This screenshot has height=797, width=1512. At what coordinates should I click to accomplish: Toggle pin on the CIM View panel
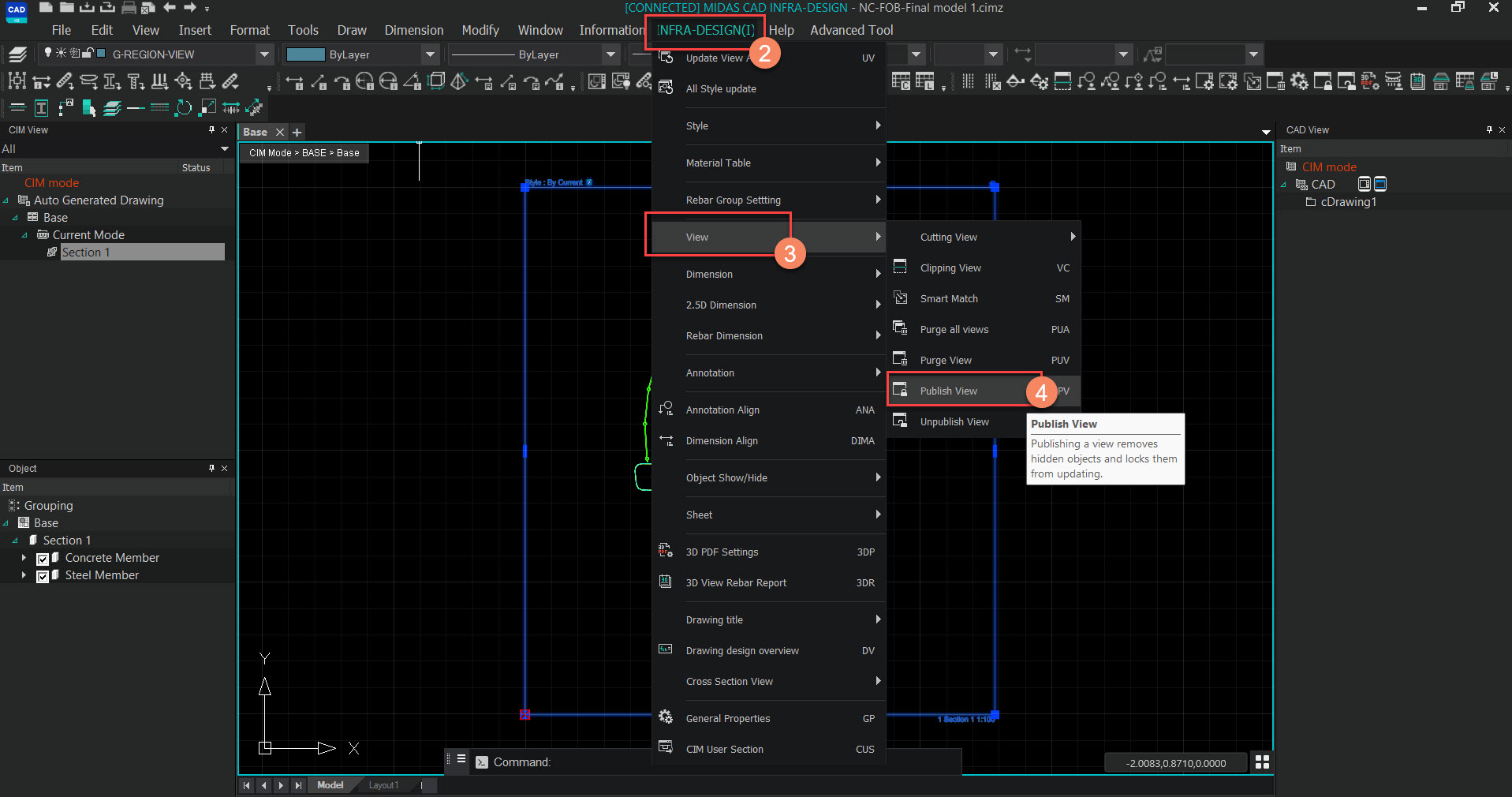[211, 129]
